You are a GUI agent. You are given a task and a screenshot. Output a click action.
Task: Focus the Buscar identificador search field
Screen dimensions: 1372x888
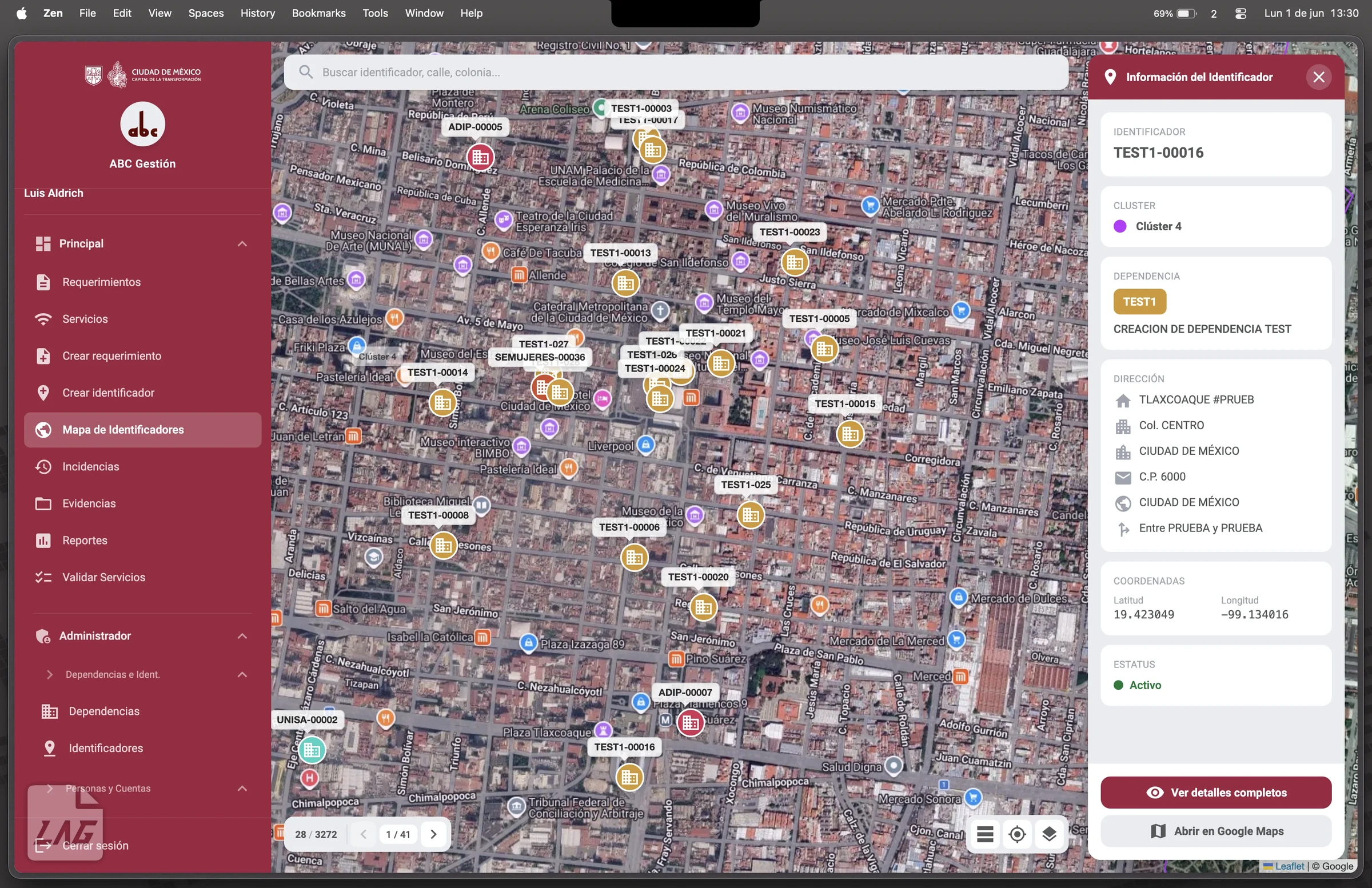[676, 72]
